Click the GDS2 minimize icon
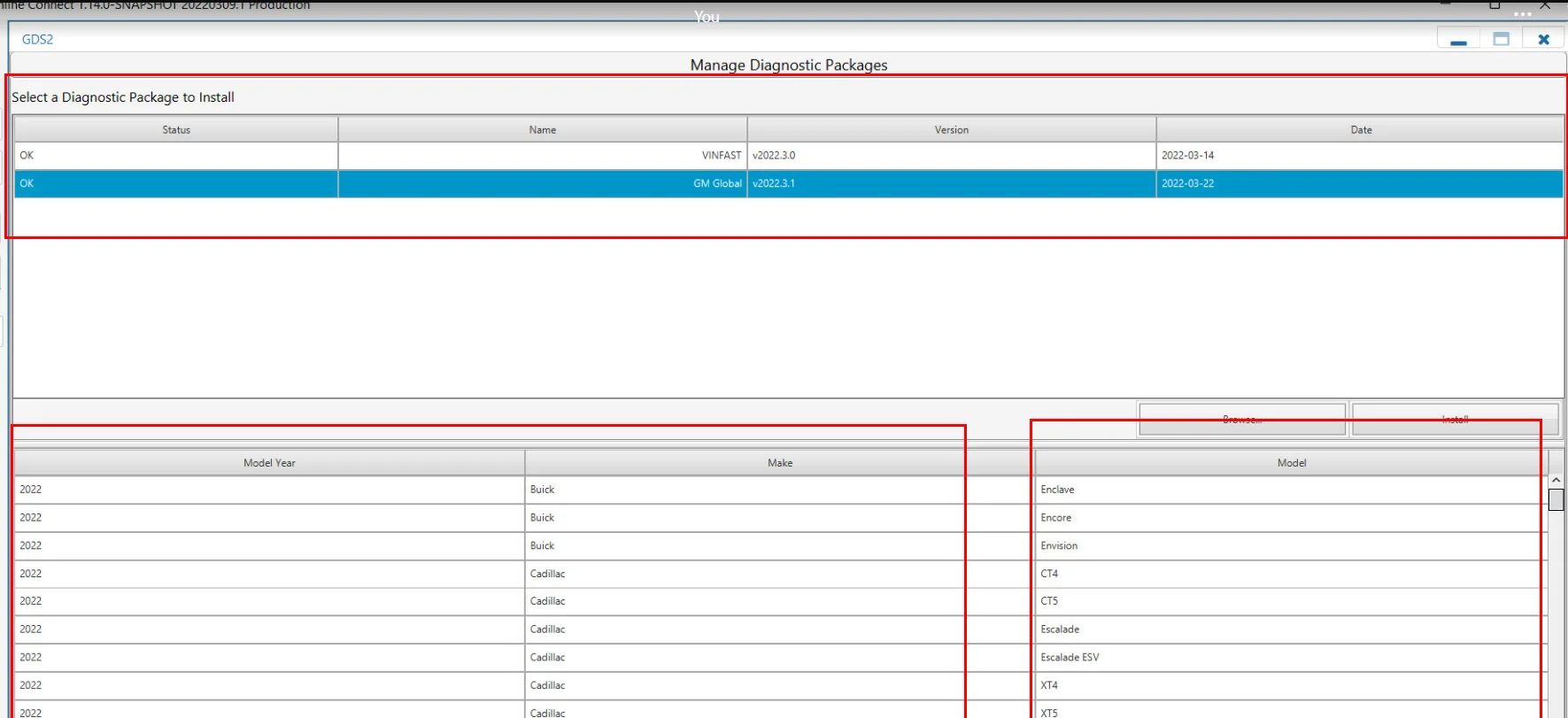The width and height of the screenshot is (1568, 718). (x=1458, y=40)
